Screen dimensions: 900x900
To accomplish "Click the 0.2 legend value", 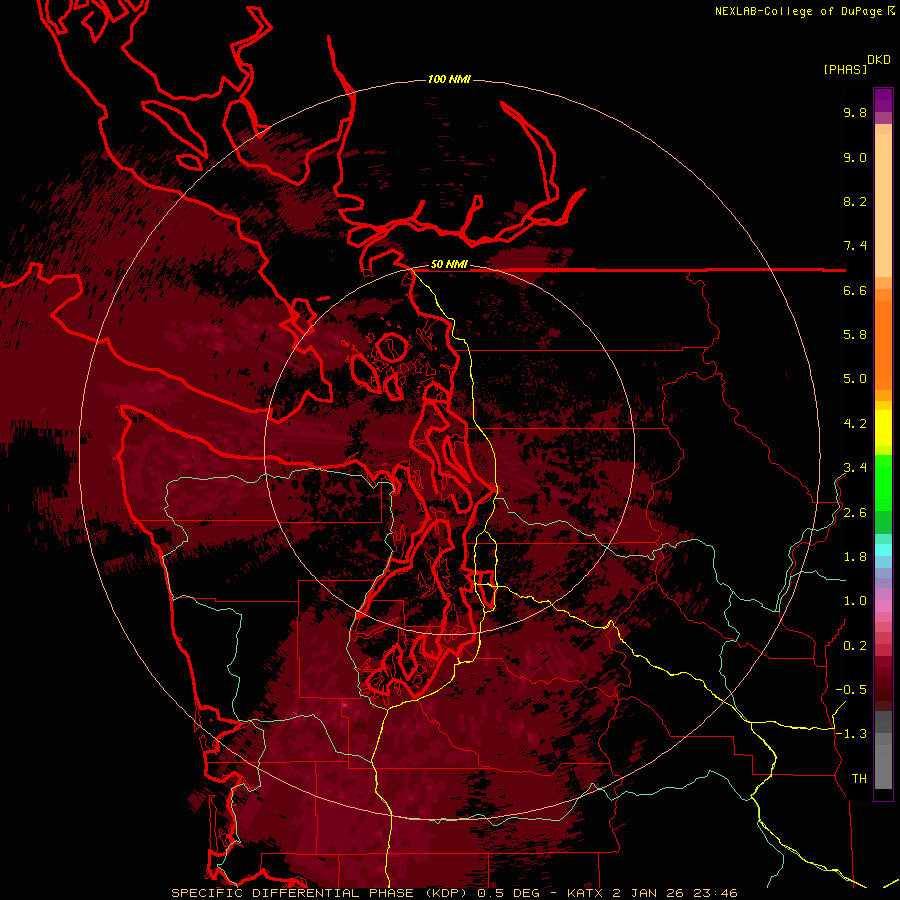I will (855, 646).
